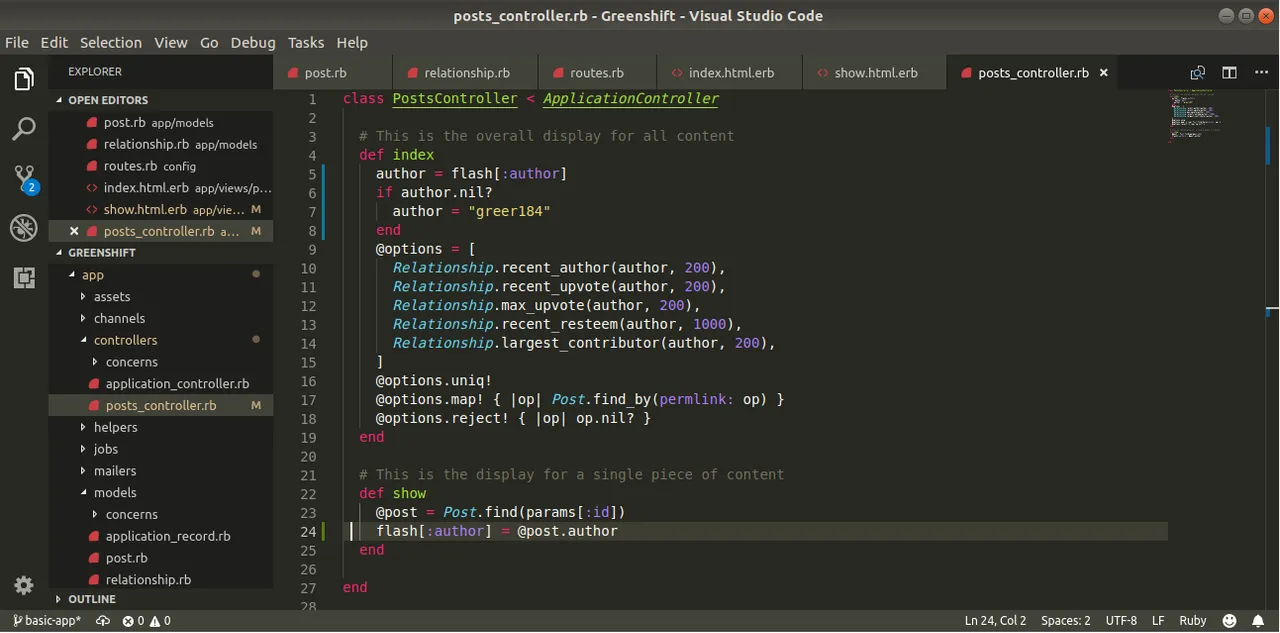Expand concerns folder under controllers

161,362
